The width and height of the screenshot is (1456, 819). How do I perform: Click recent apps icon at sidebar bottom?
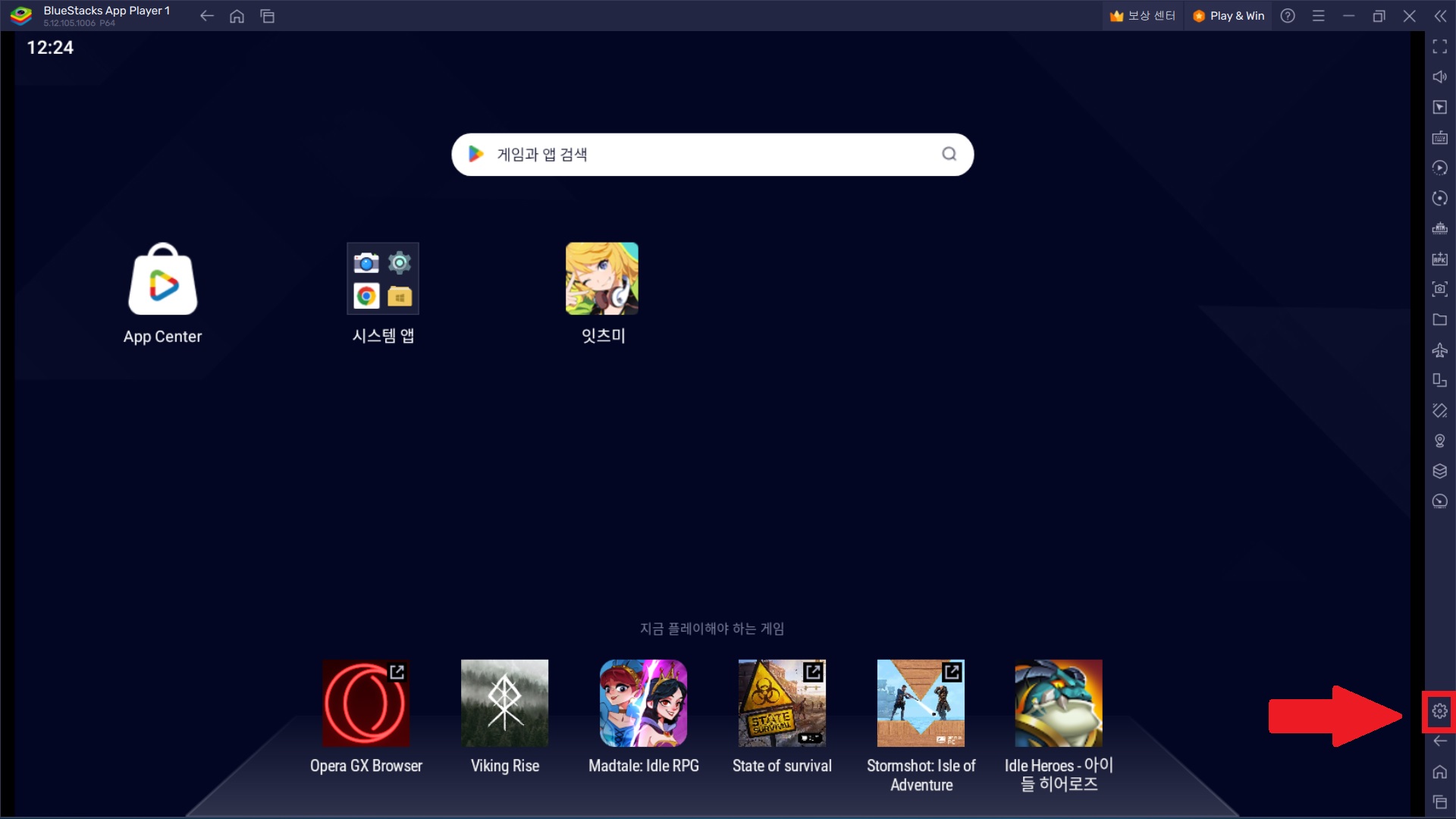coord(1440,802)
